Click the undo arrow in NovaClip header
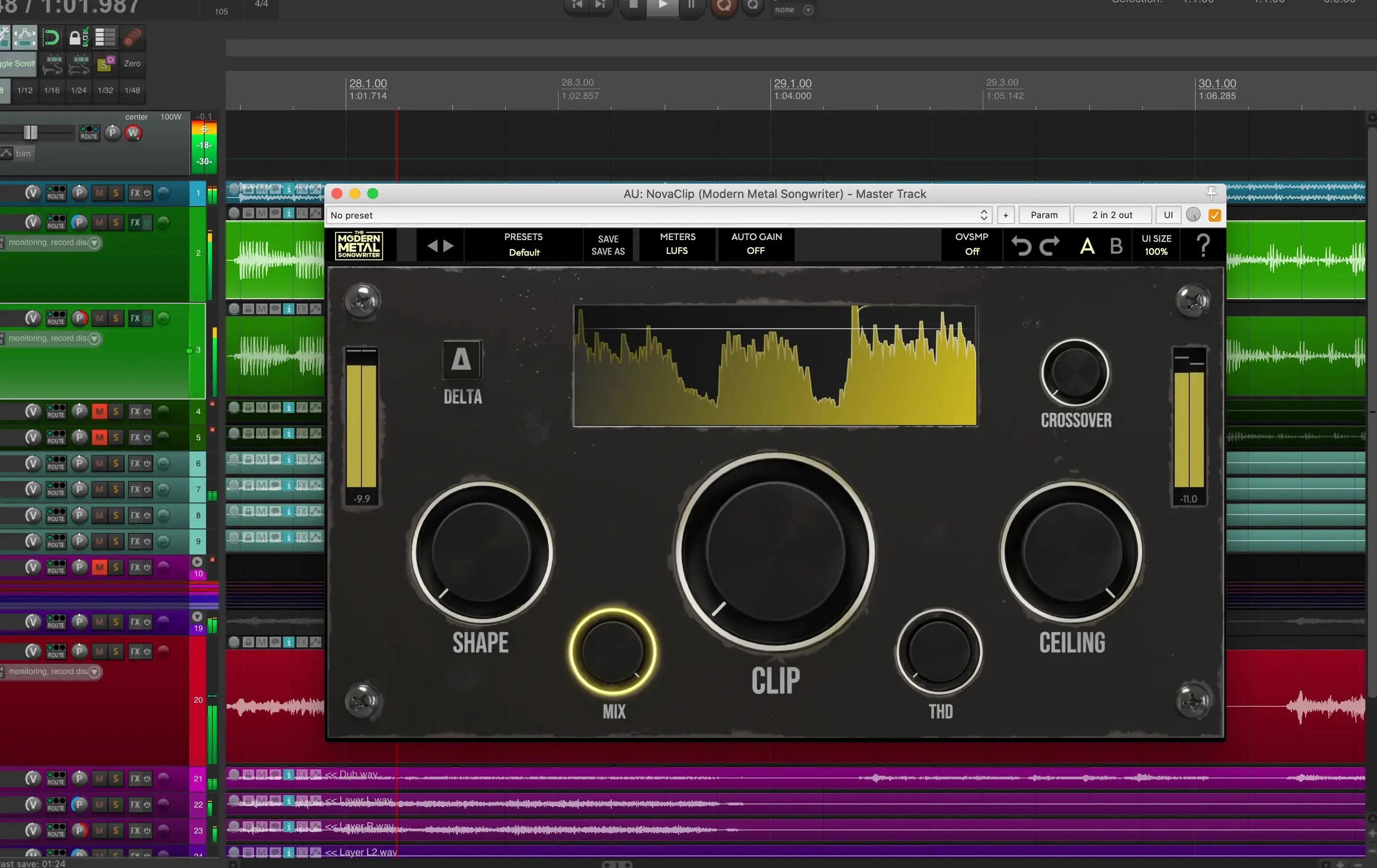Image resolution: width=1377 pixels, height=868 pixels. coord(1021,246)
